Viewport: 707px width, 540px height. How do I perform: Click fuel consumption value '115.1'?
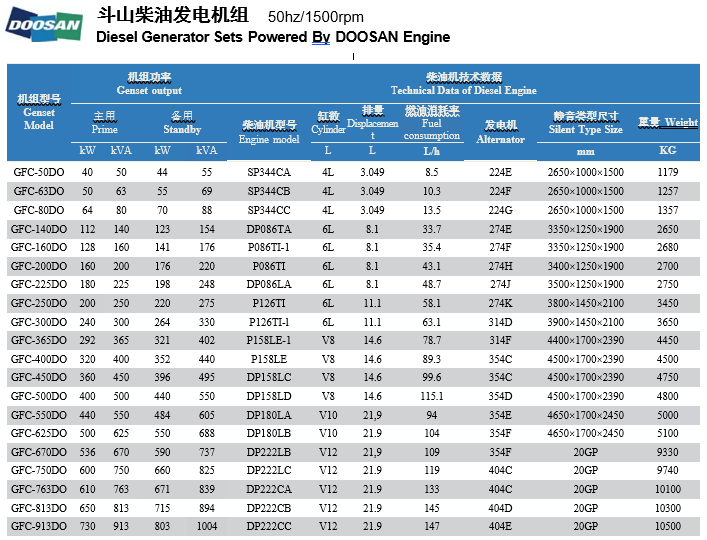(432, 396)
